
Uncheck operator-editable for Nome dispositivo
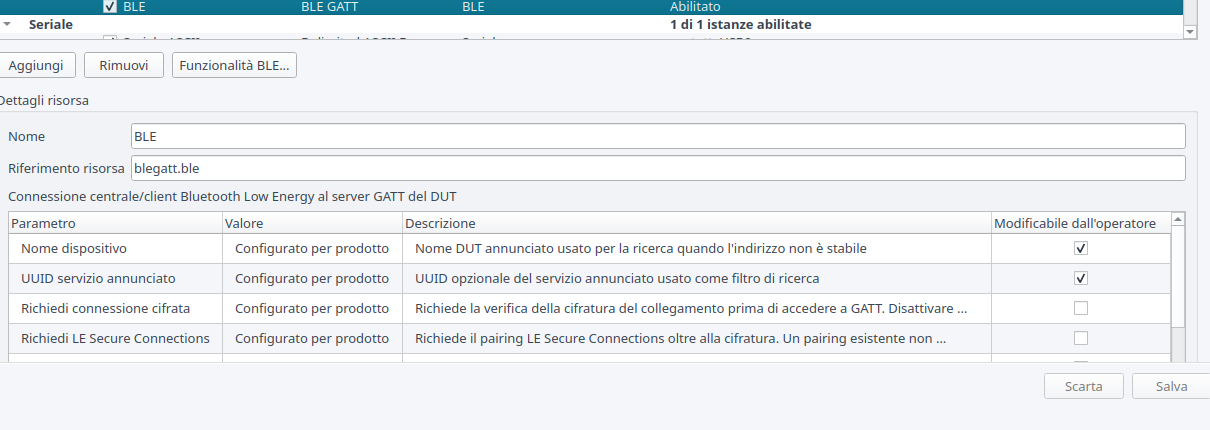(1081, 248)
